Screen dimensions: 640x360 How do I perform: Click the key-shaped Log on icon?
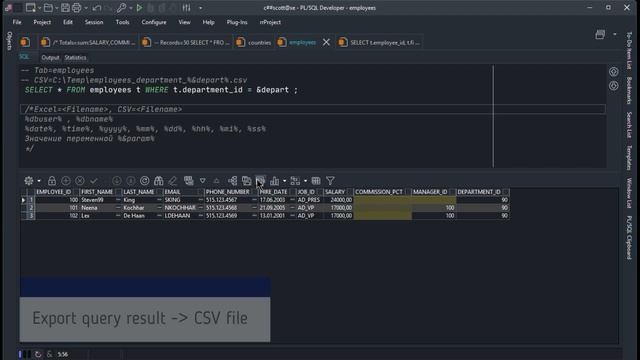pyautogui.click(x=121, y=8)
